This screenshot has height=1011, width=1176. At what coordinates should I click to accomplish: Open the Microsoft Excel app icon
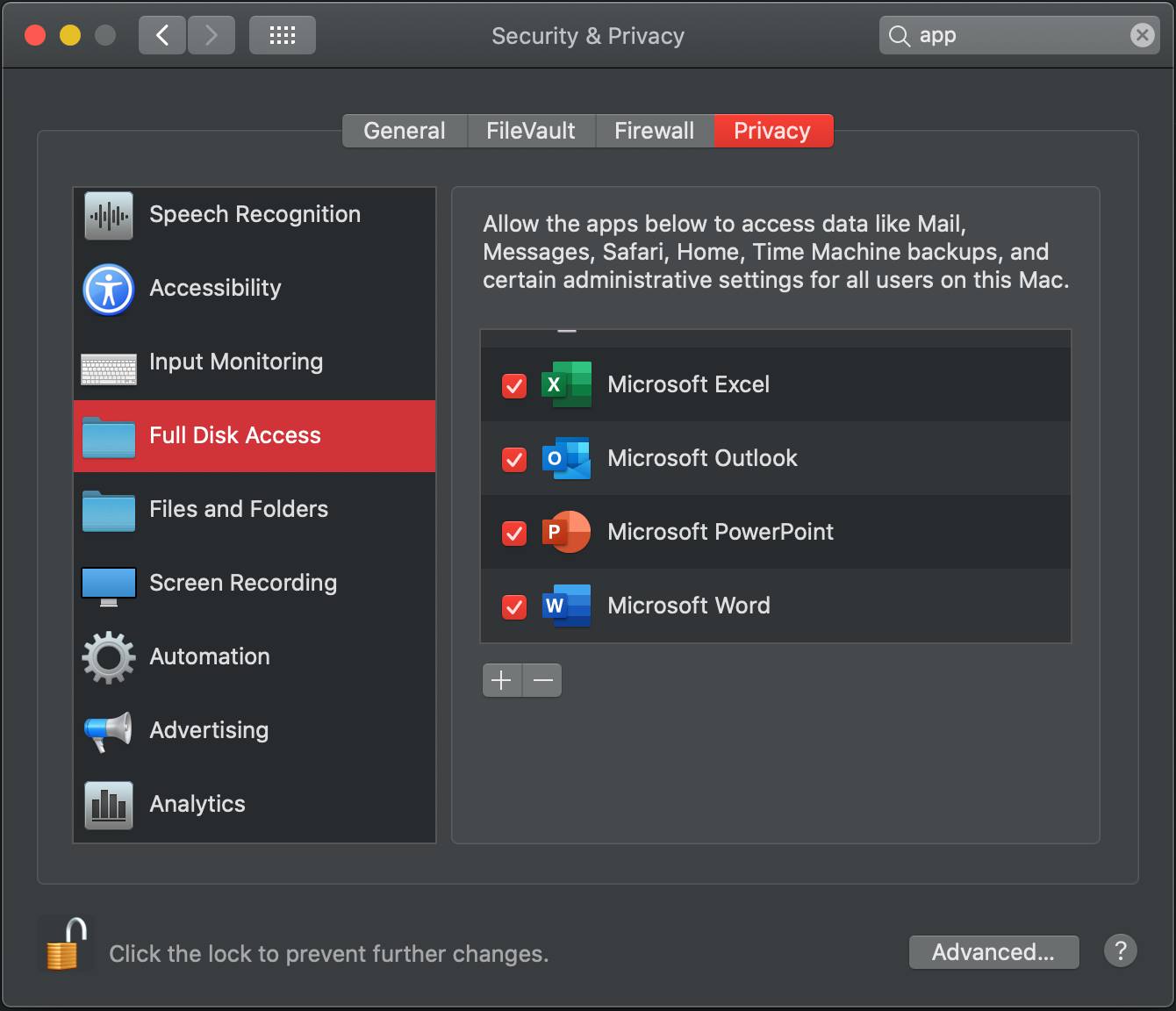pos(565,384)
